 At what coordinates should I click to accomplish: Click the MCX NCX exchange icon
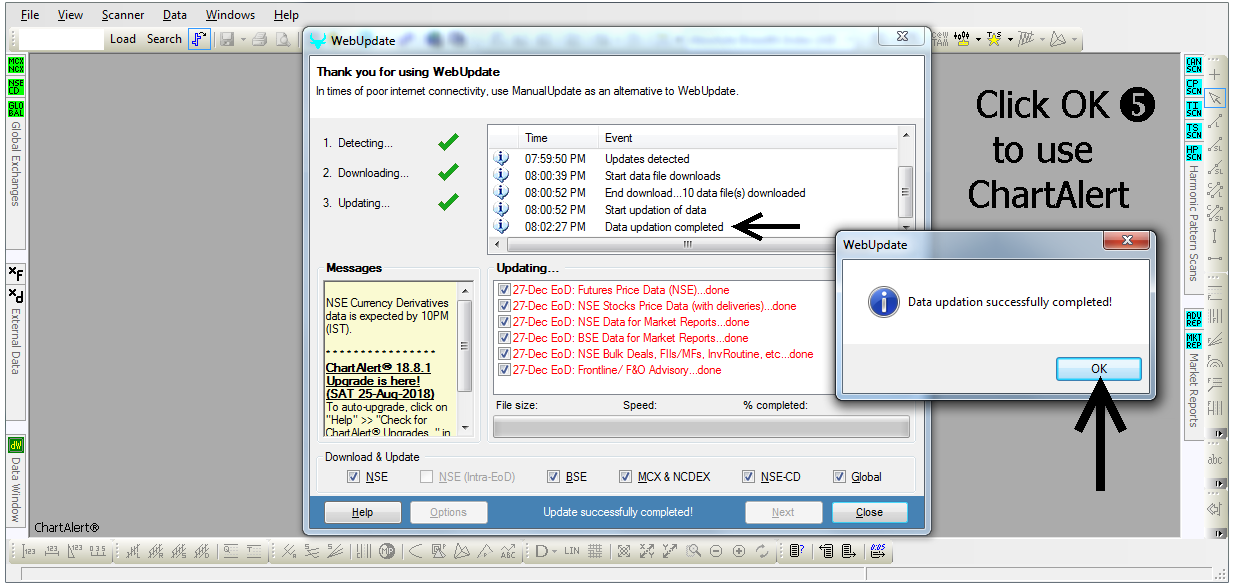[16, 65]
